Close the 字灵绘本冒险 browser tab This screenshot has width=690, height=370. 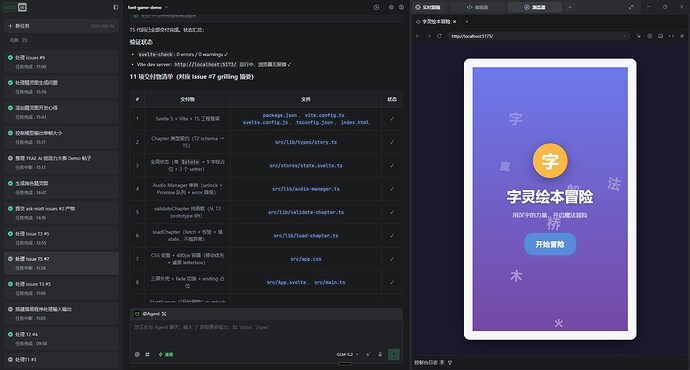(455, 22)
